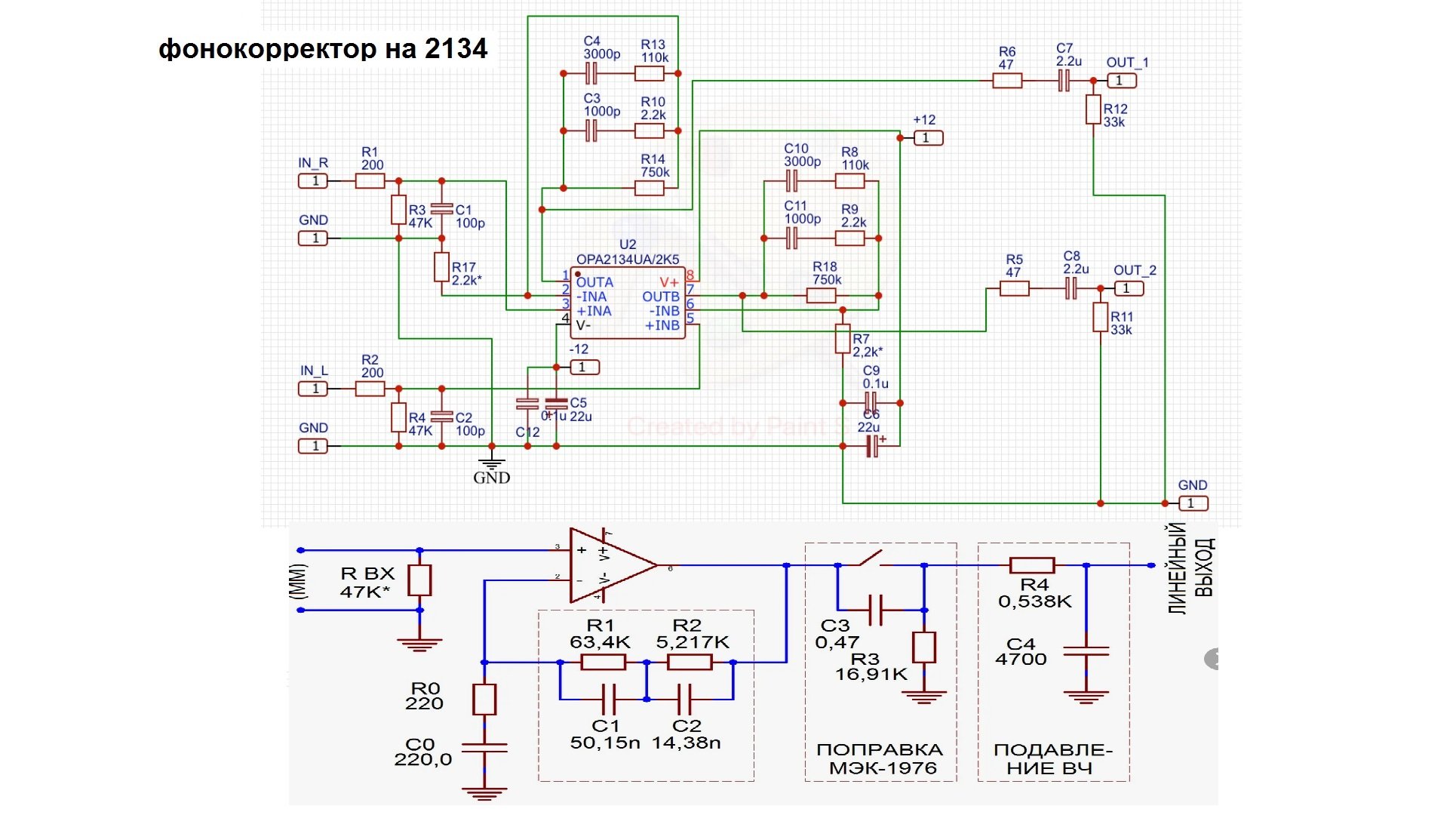Click the -12 power connector
The image size is (1456, 815).
584,368
